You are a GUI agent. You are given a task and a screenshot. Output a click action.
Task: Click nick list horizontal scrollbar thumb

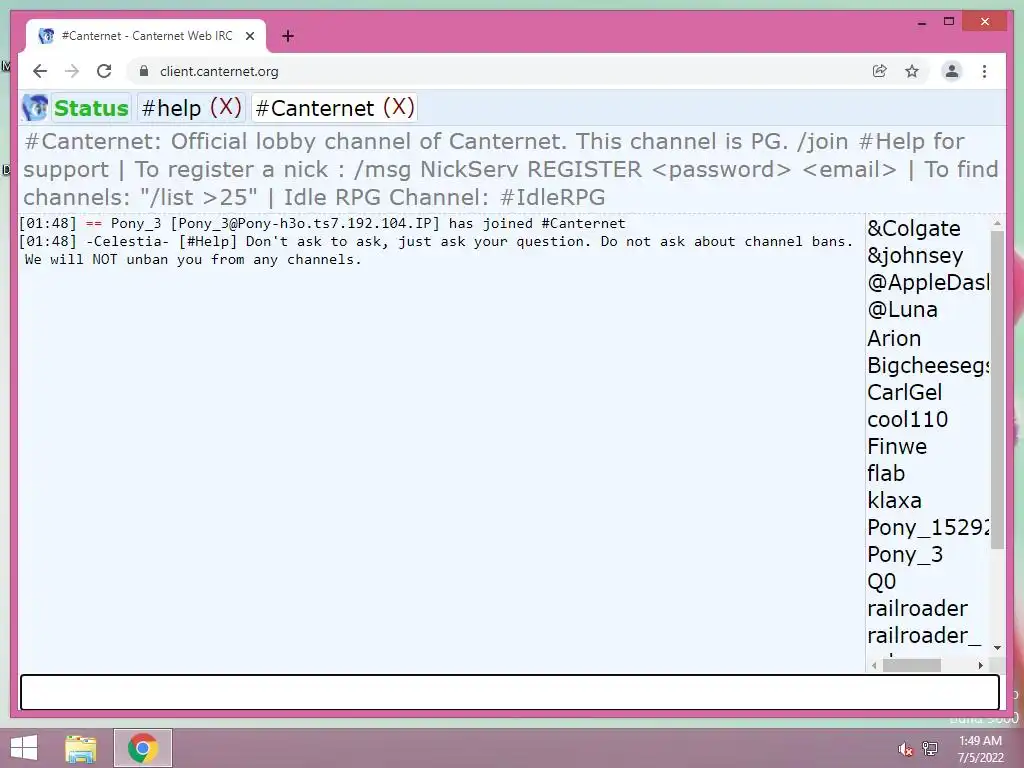coord(912,665)
